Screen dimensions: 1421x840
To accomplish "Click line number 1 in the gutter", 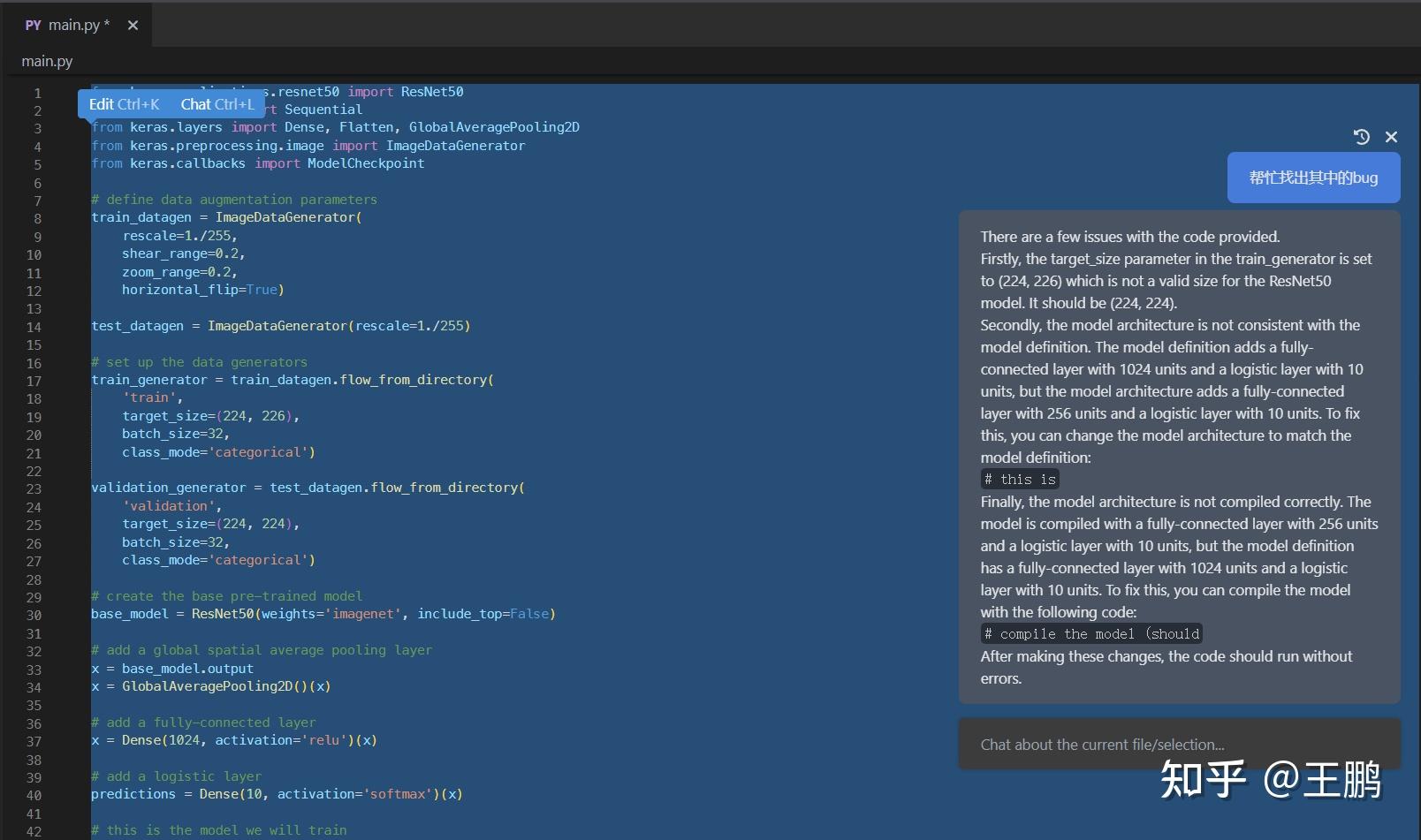I will [x=37, y=92].
